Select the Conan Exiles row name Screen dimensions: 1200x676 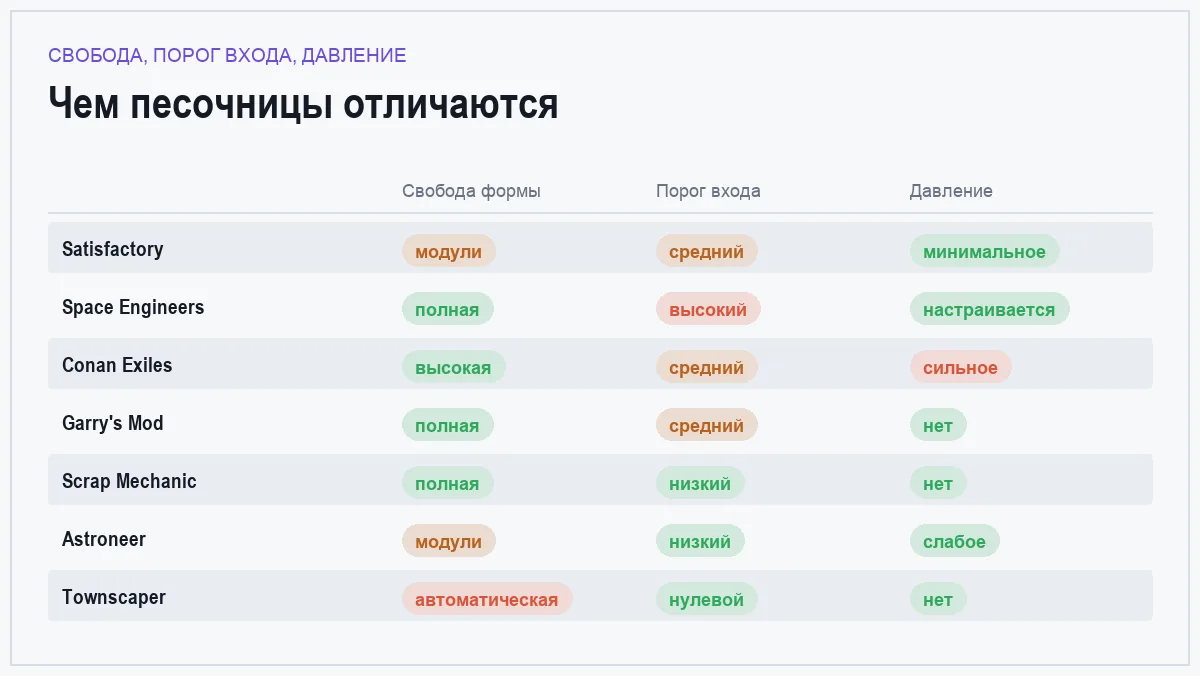(117, 365)
